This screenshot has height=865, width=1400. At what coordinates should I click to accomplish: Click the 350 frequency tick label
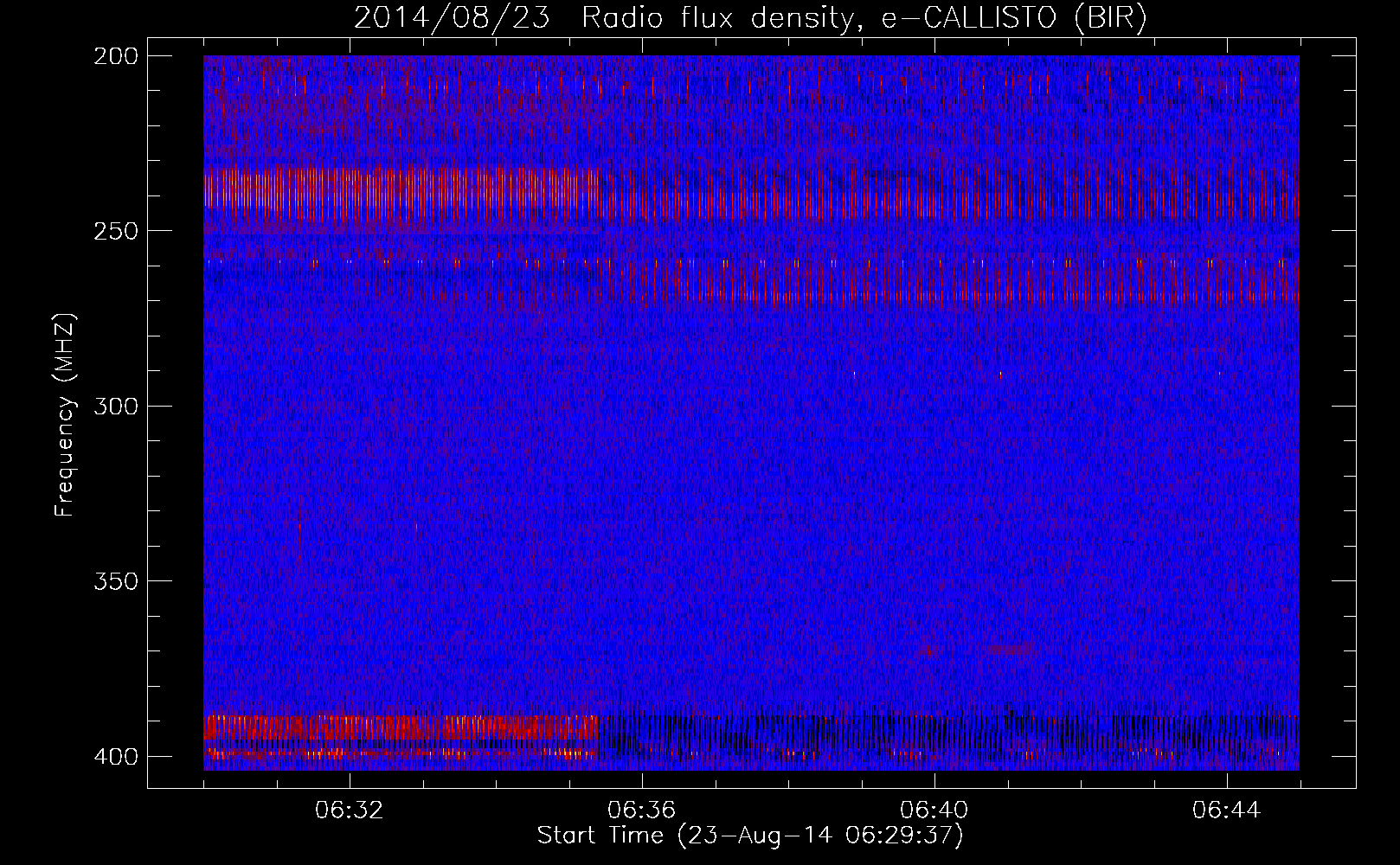coord(116,581)
